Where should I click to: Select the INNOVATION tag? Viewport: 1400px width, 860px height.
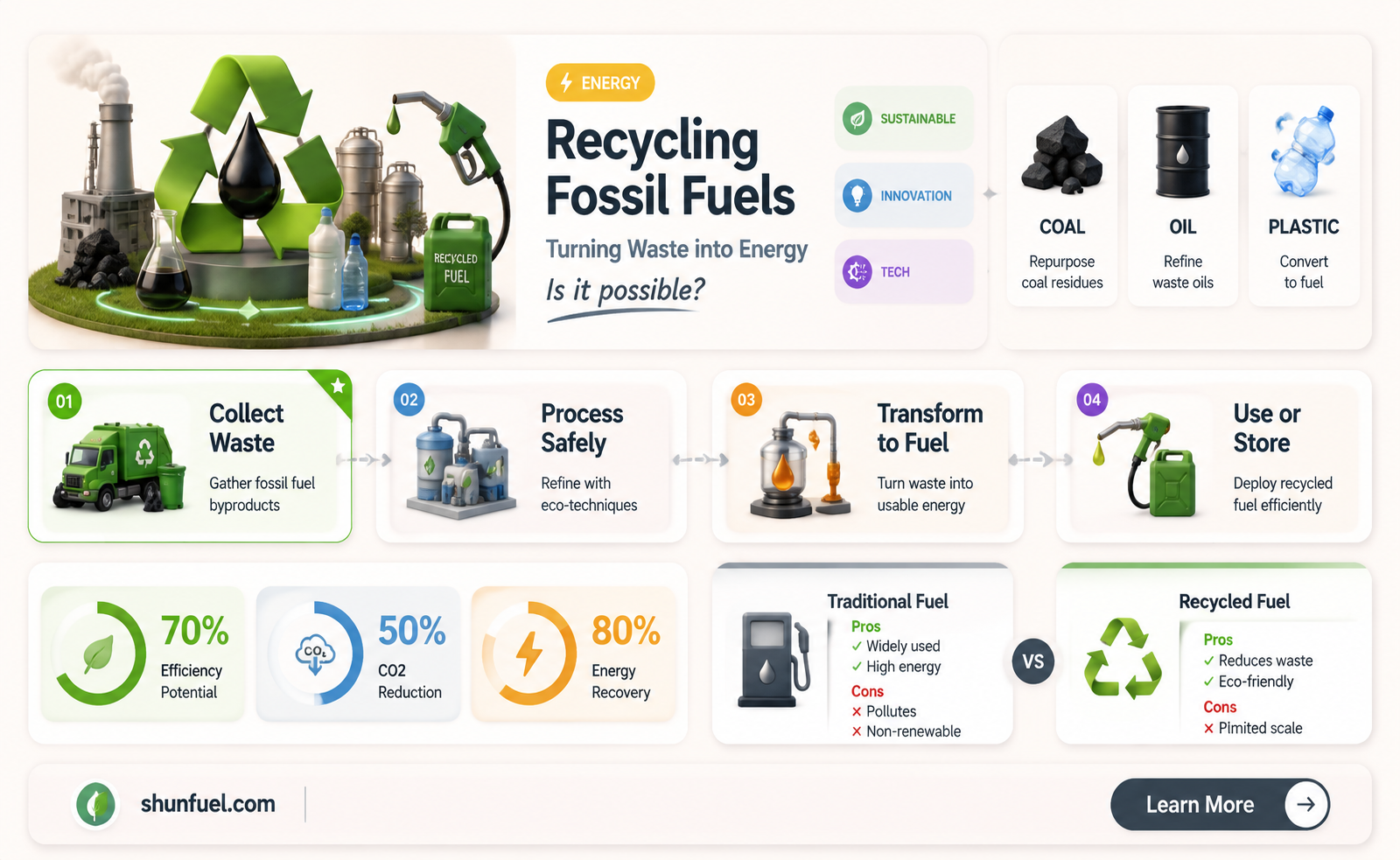pos(904,195)
